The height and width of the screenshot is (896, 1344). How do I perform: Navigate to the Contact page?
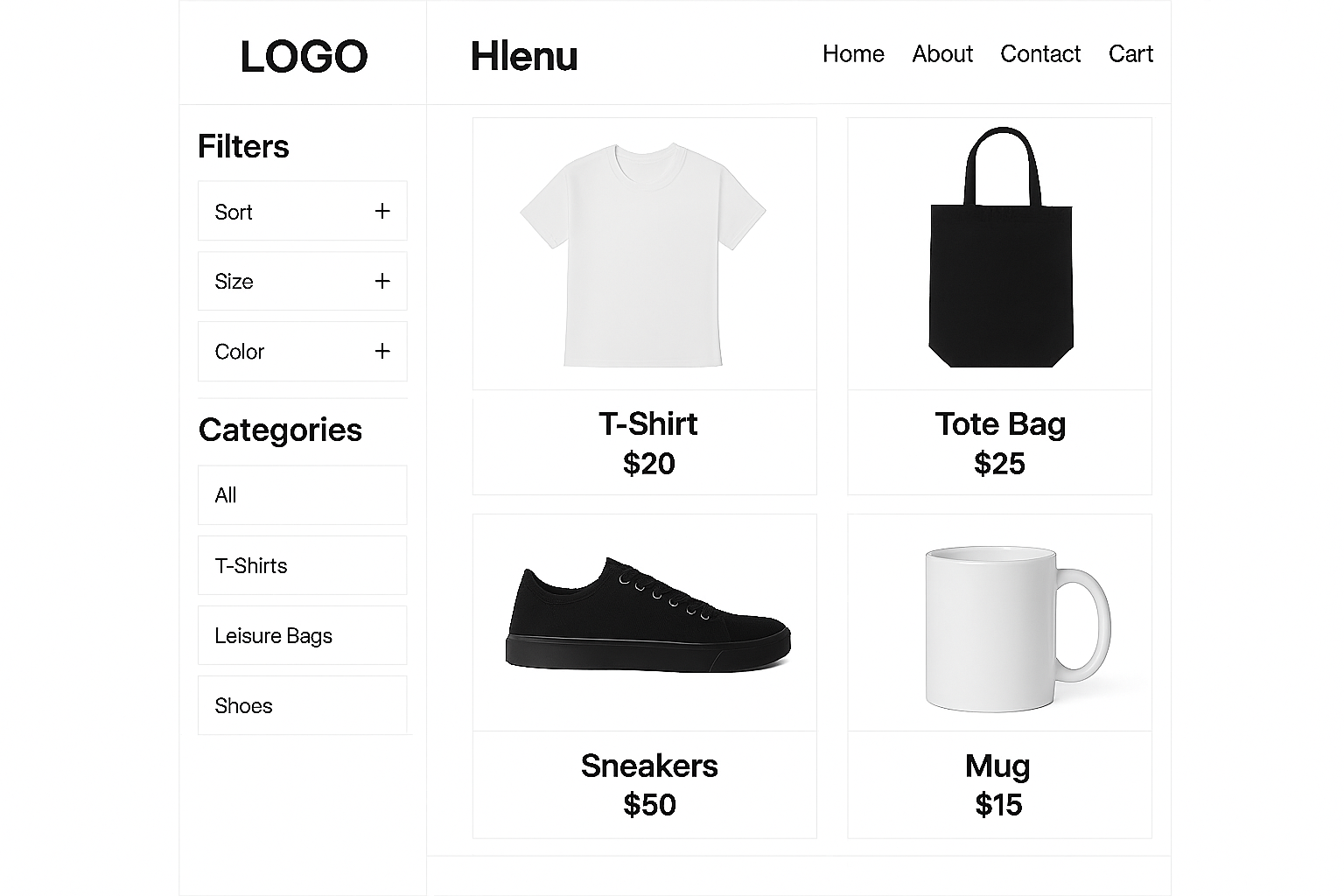tap(1040, 54)
